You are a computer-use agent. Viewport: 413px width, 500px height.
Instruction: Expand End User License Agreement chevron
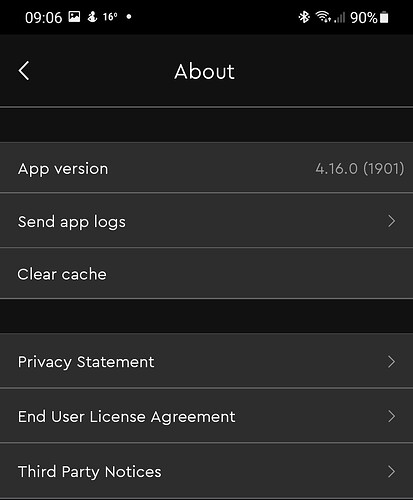coord(392,416)
